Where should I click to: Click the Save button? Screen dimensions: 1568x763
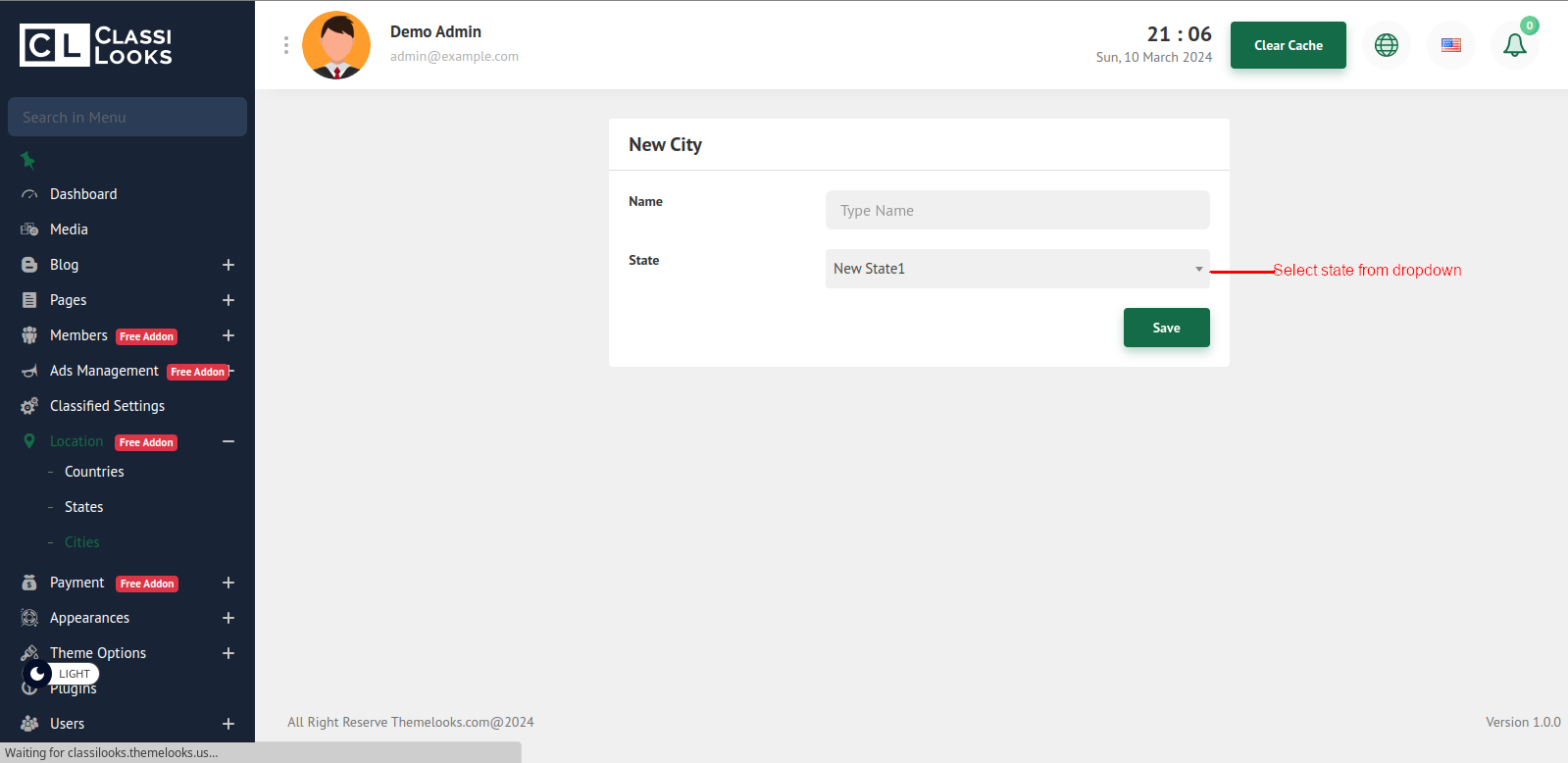1166,328
